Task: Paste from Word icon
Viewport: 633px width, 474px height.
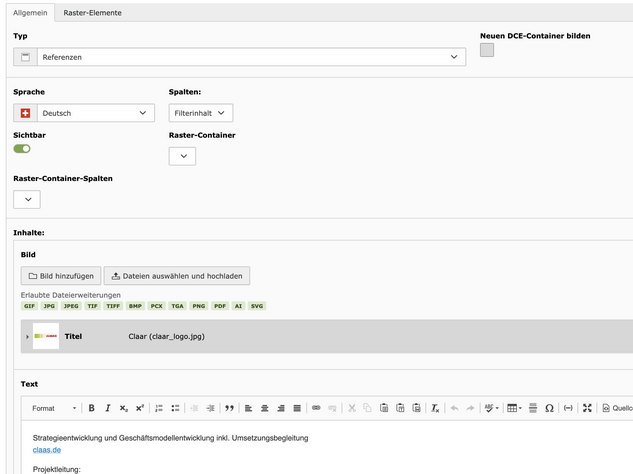Action: point(416,408)
